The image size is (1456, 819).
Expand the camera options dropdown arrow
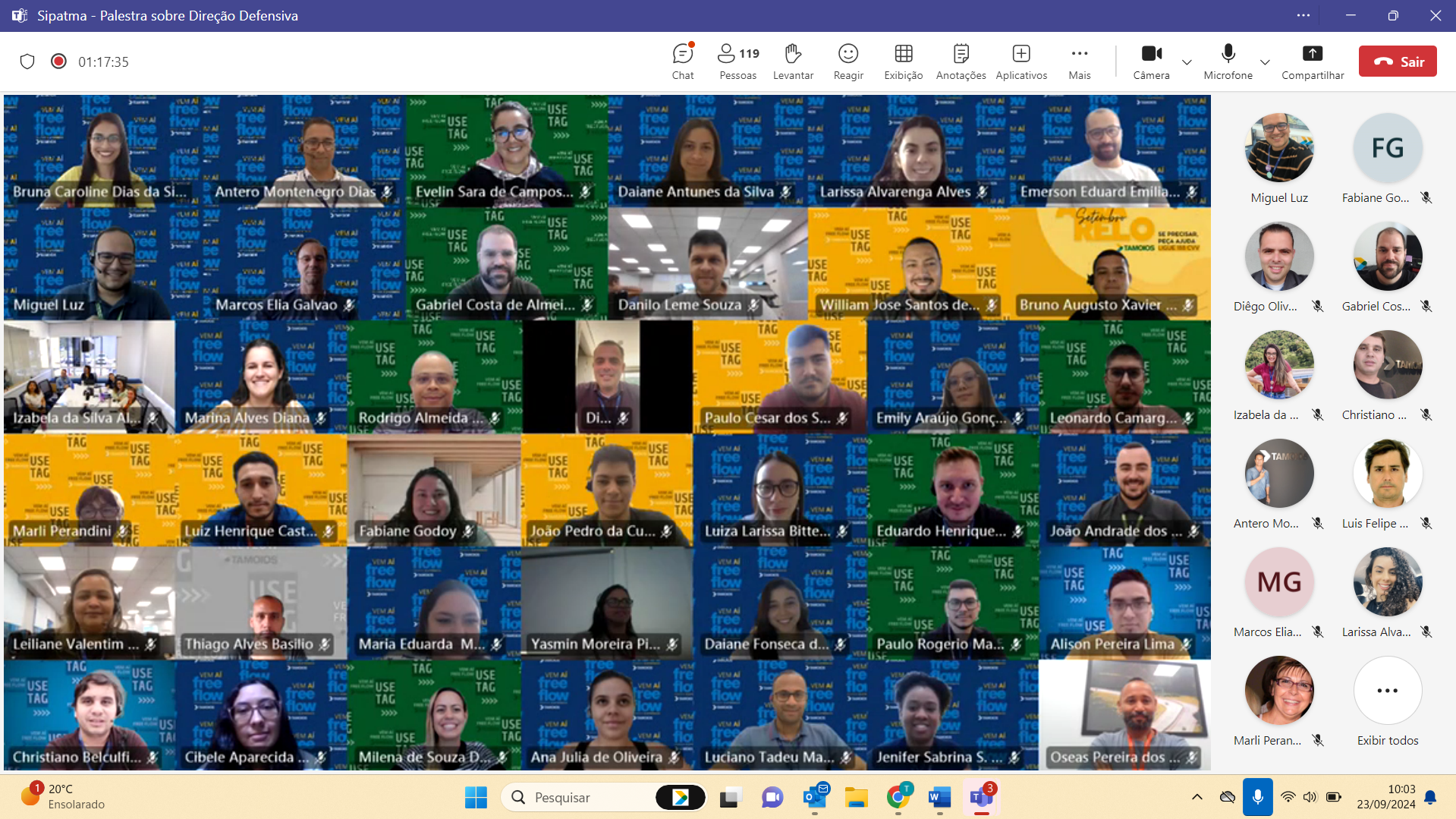[1187, 62]
